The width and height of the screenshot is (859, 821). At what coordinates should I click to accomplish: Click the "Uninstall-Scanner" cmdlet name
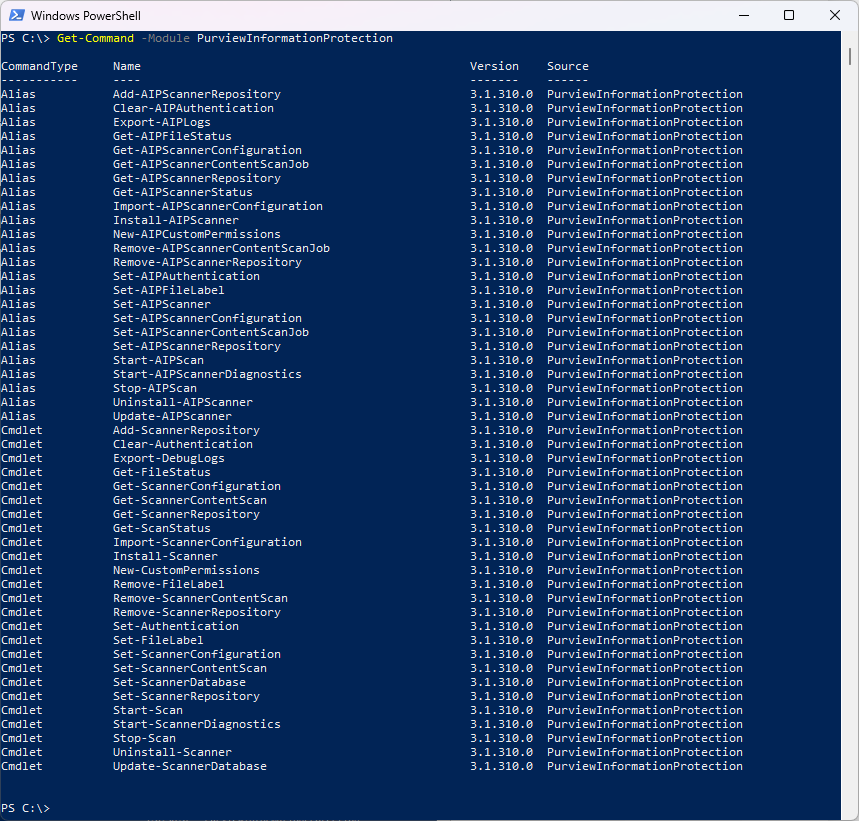172,753
